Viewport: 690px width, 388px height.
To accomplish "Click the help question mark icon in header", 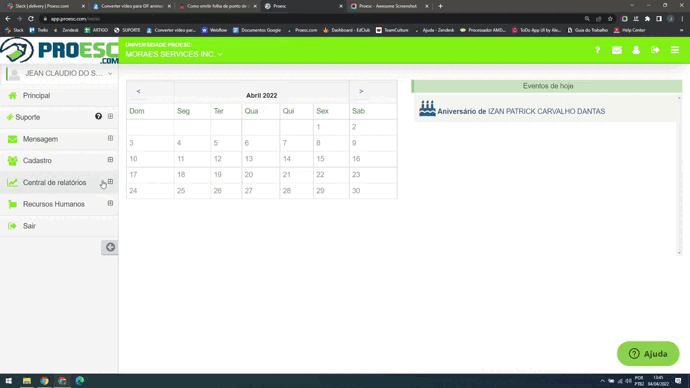I will pyautogui.click(x=597, y=50).
